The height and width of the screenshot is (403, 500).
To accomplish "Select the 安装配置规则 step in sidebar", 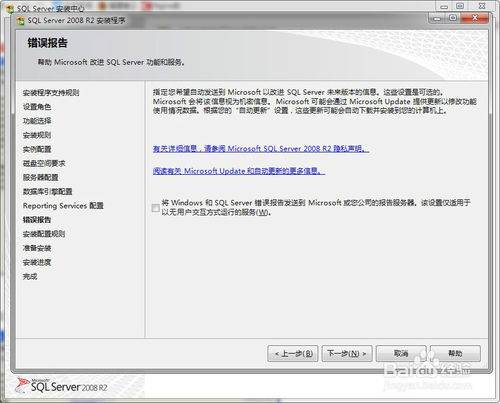I will (x=44, y=234).
